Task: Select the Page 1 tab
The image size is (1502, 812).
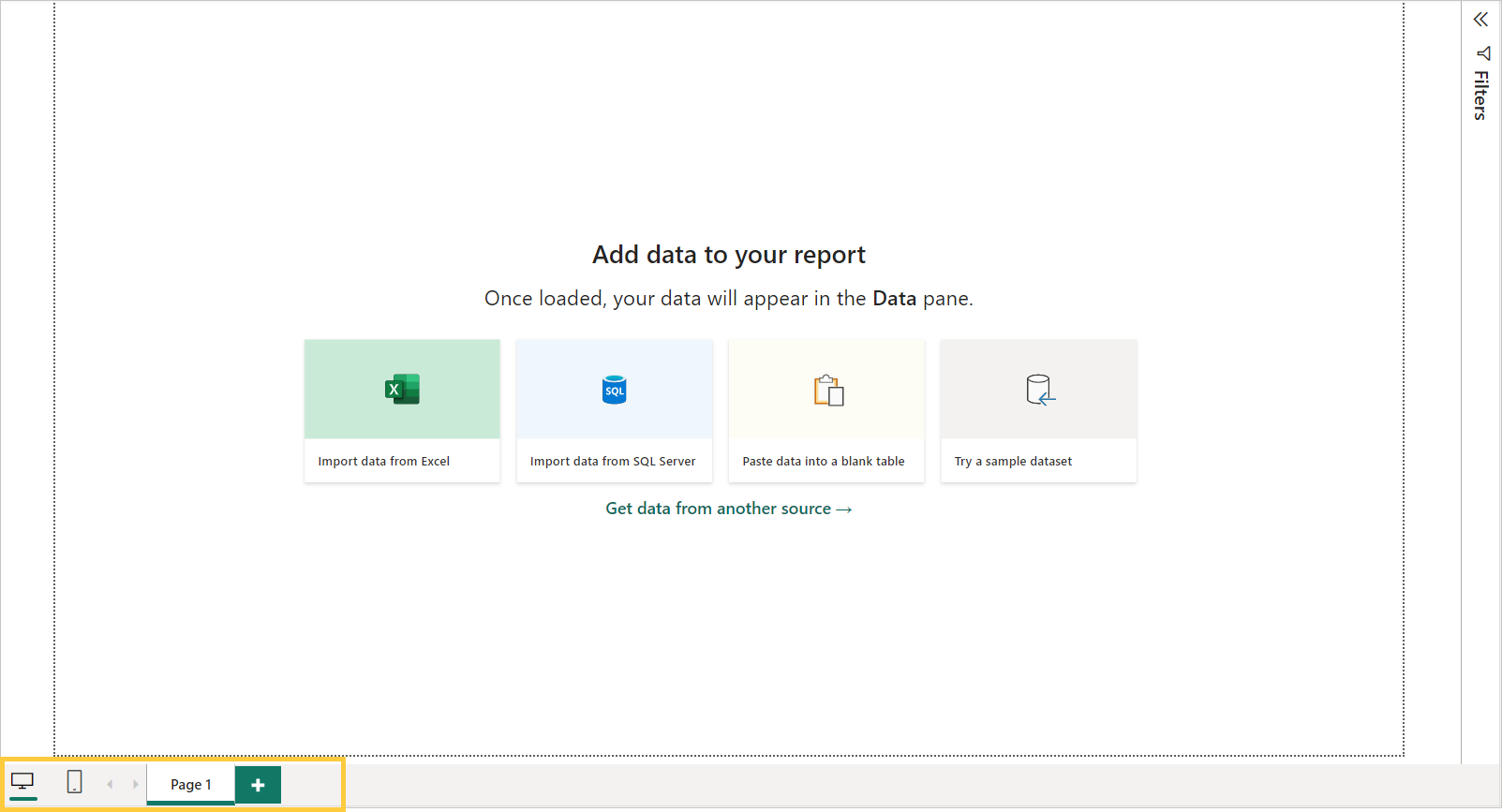Action: [x=191, y=785]
